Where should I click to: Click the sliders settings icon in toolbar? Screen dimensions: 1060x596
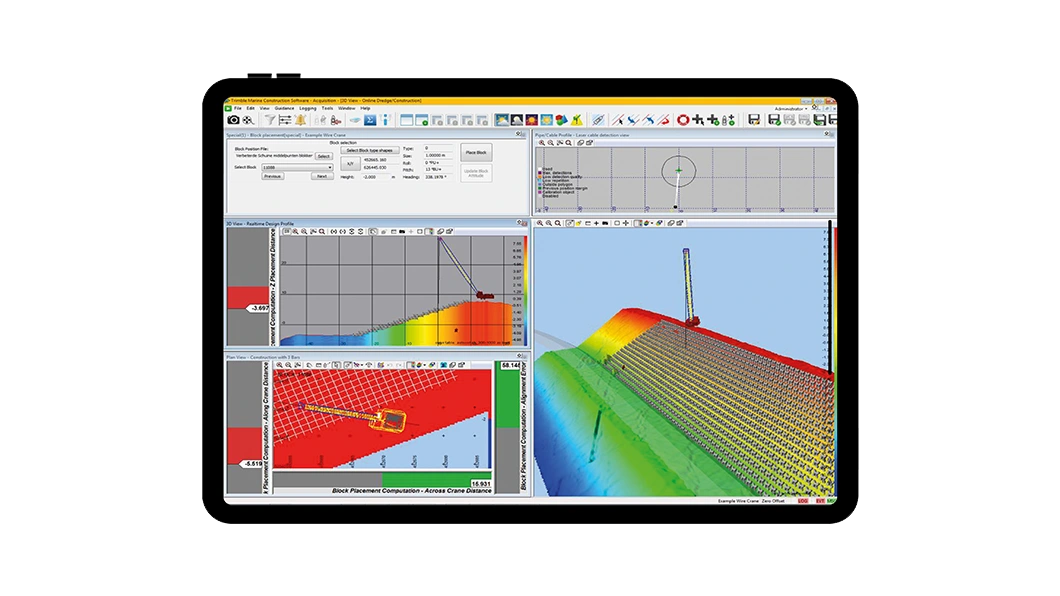tap(285, 120)
